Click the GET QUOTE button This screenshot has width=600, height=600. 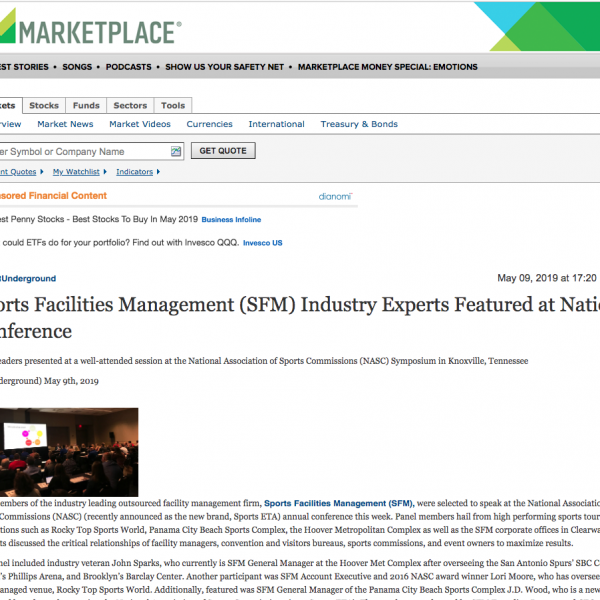[x=223, y=151]
